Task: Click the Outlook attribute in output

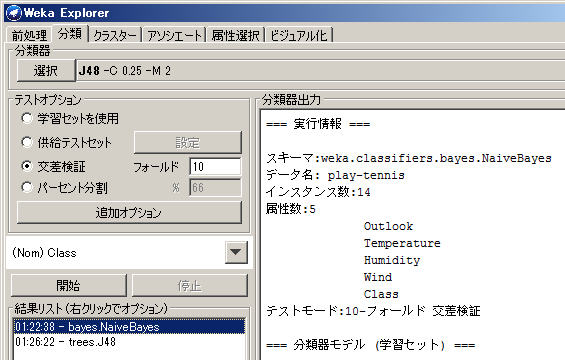Action: click(x=388, y=226)
